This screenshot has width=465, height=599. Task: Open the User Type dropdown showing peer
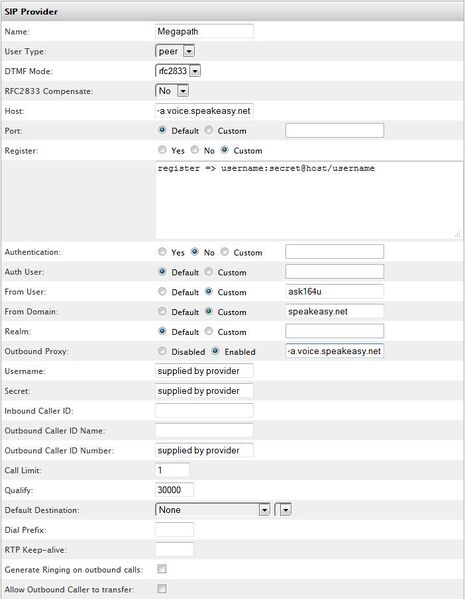coord(175,51)
